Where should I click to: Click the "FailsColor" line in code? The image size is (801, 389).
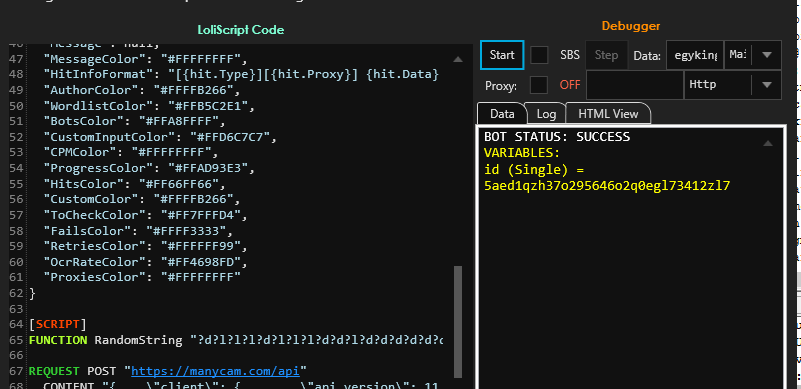[138, 231]
